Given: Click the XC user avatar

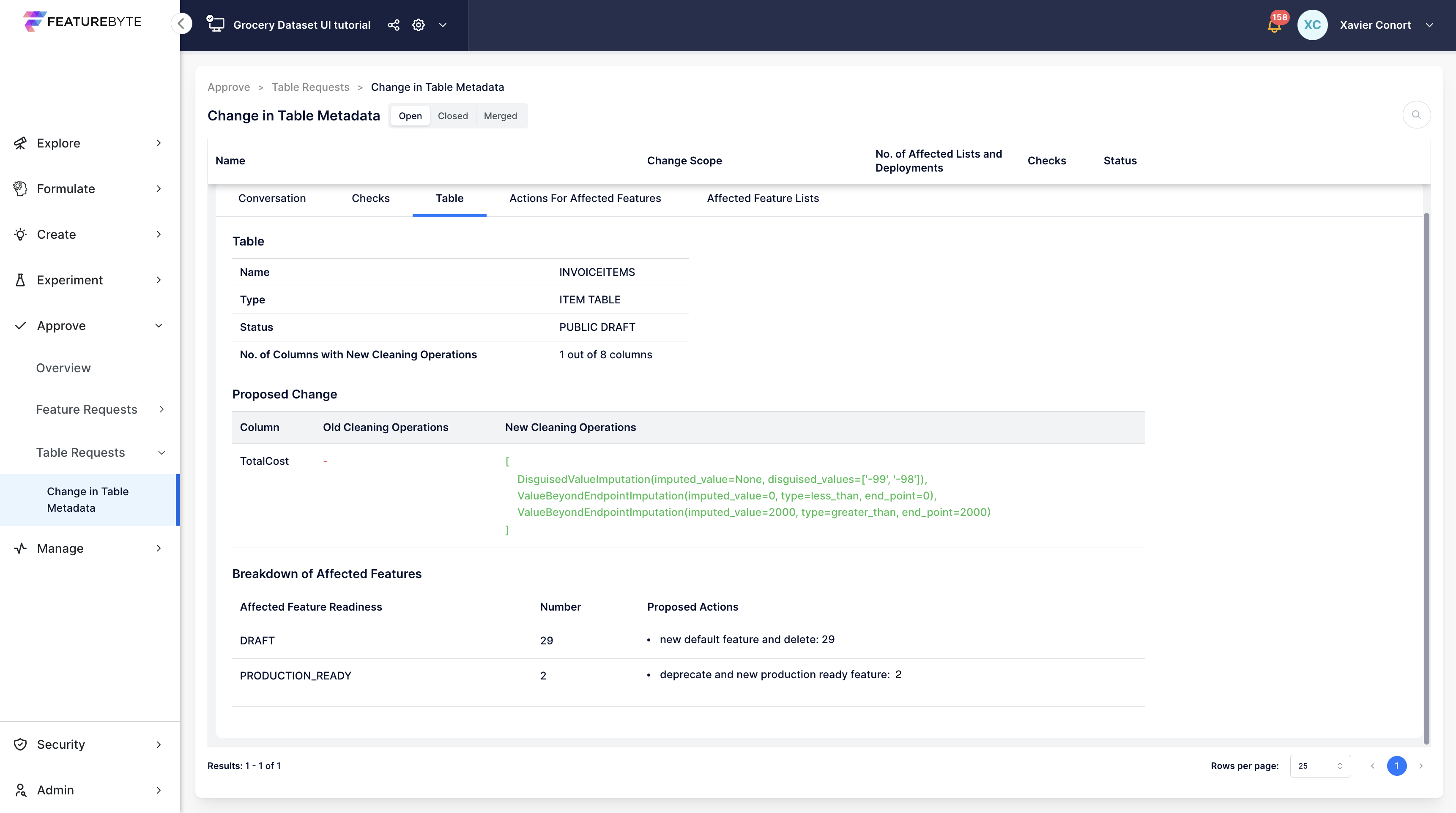Looking at the screenshot, I should [x=1312, y=25].
